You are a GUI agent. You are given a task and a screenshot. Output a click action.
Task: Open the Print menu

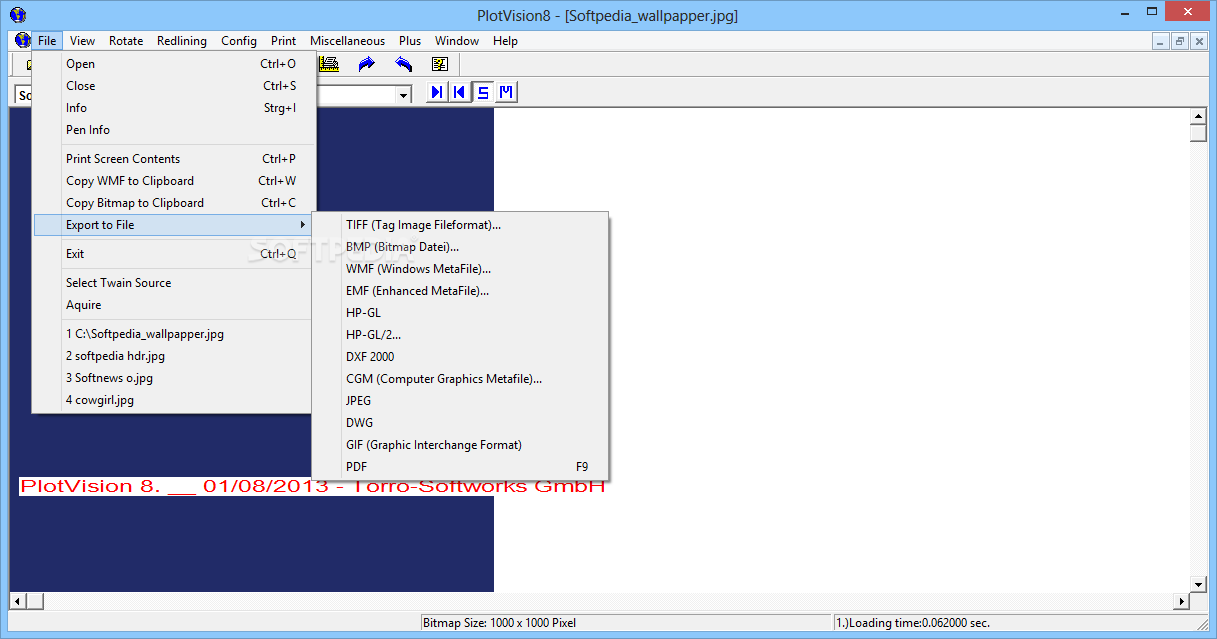tap(283, 41)
